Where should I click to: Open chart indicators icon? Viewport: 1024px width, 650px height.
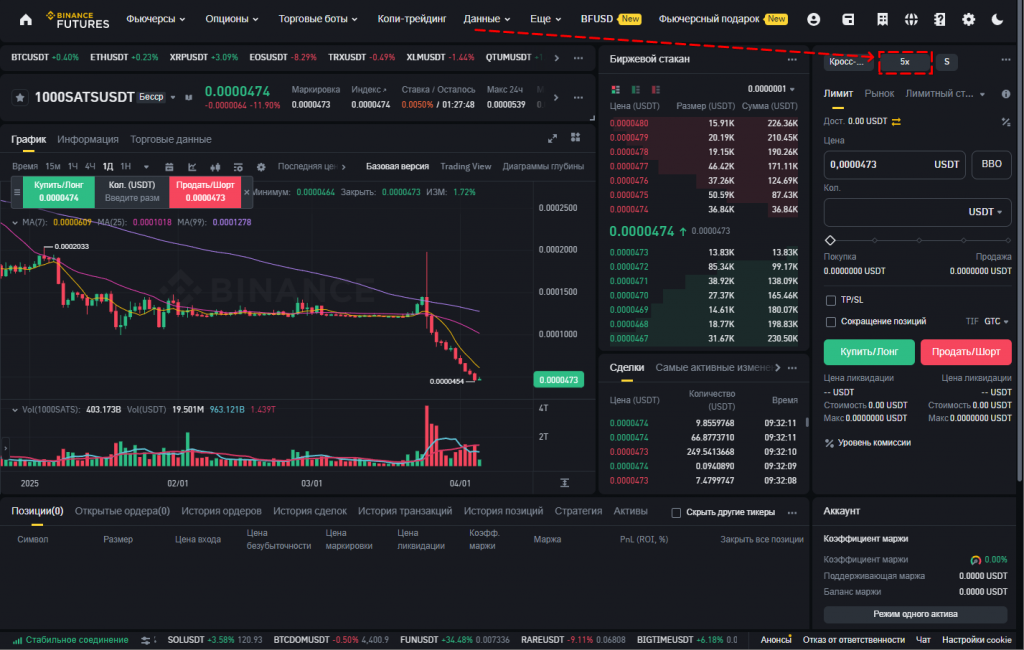pos(192,167)
